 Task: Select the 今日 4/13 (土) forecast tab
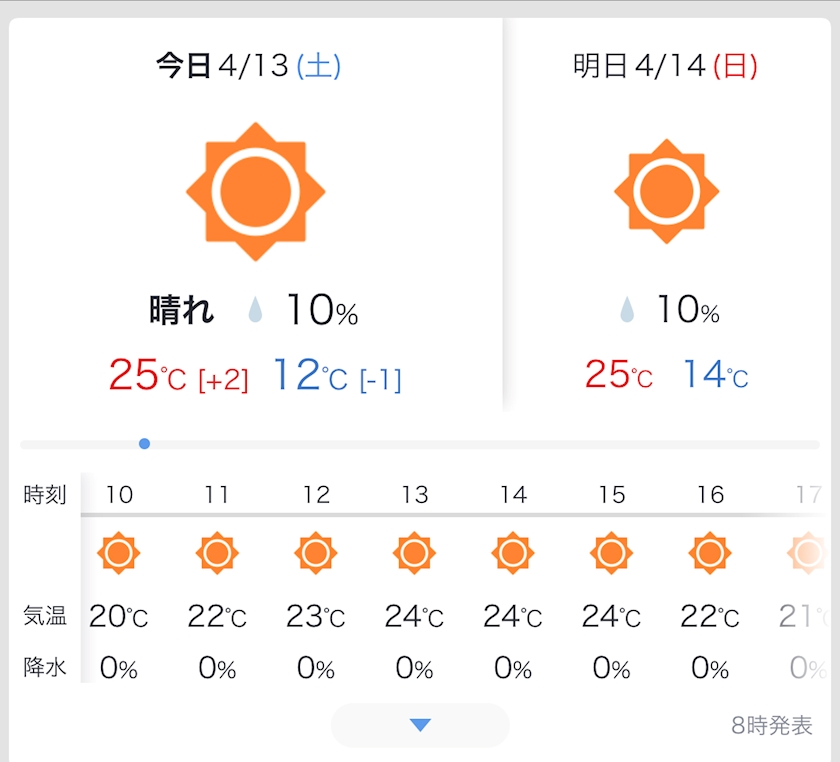click(249, 67)
